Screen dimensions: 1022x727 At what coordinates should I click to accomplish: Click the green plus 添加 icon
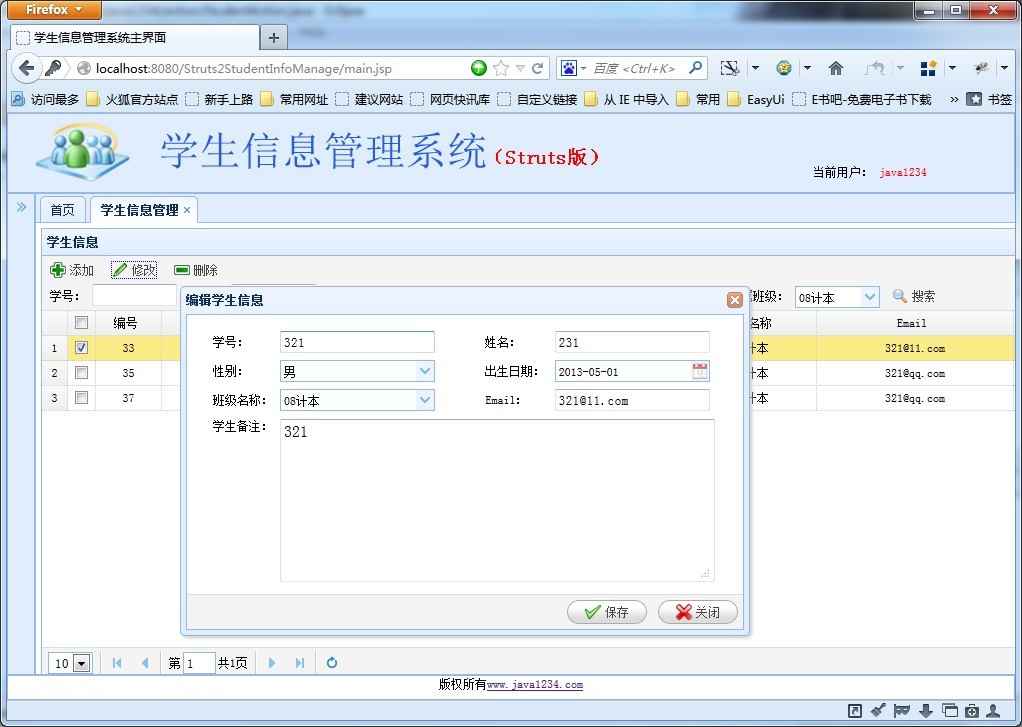pyautogui.click(x=57, y=270)
